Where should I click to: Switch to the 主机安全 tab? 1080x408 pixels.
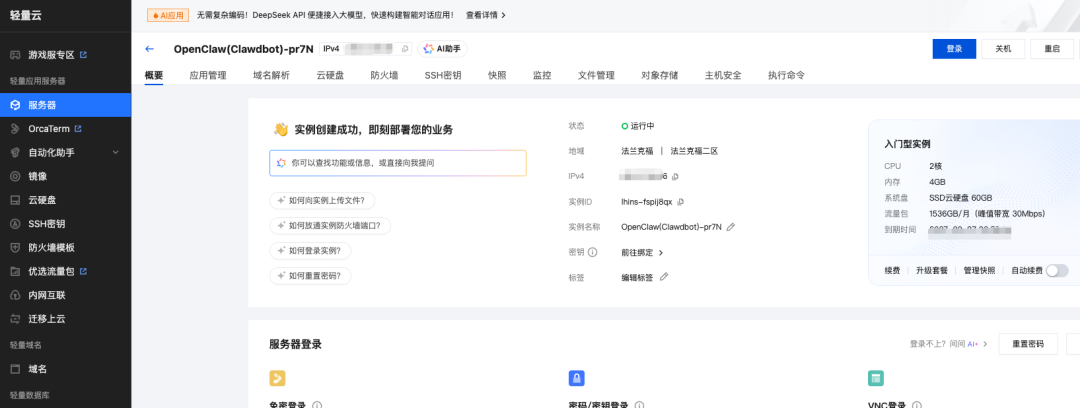click(x=723, y=76)
